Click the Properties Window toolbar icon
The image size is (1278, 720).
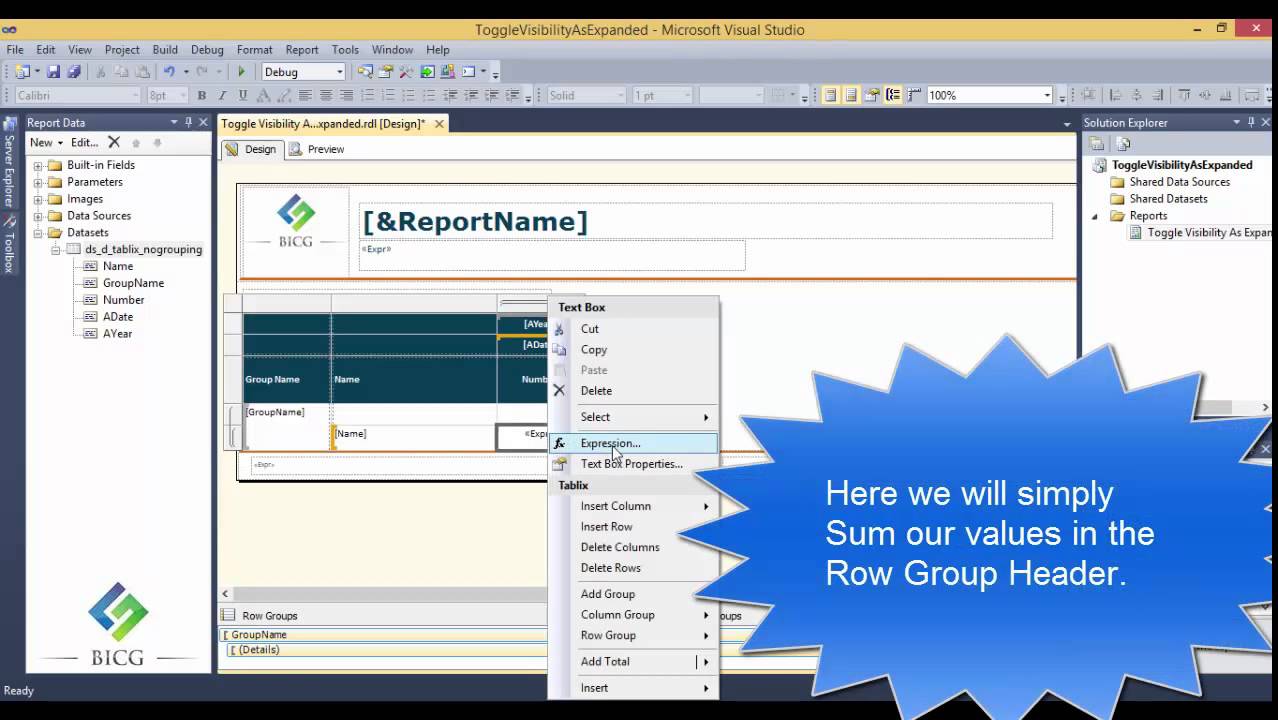[385, 72]
